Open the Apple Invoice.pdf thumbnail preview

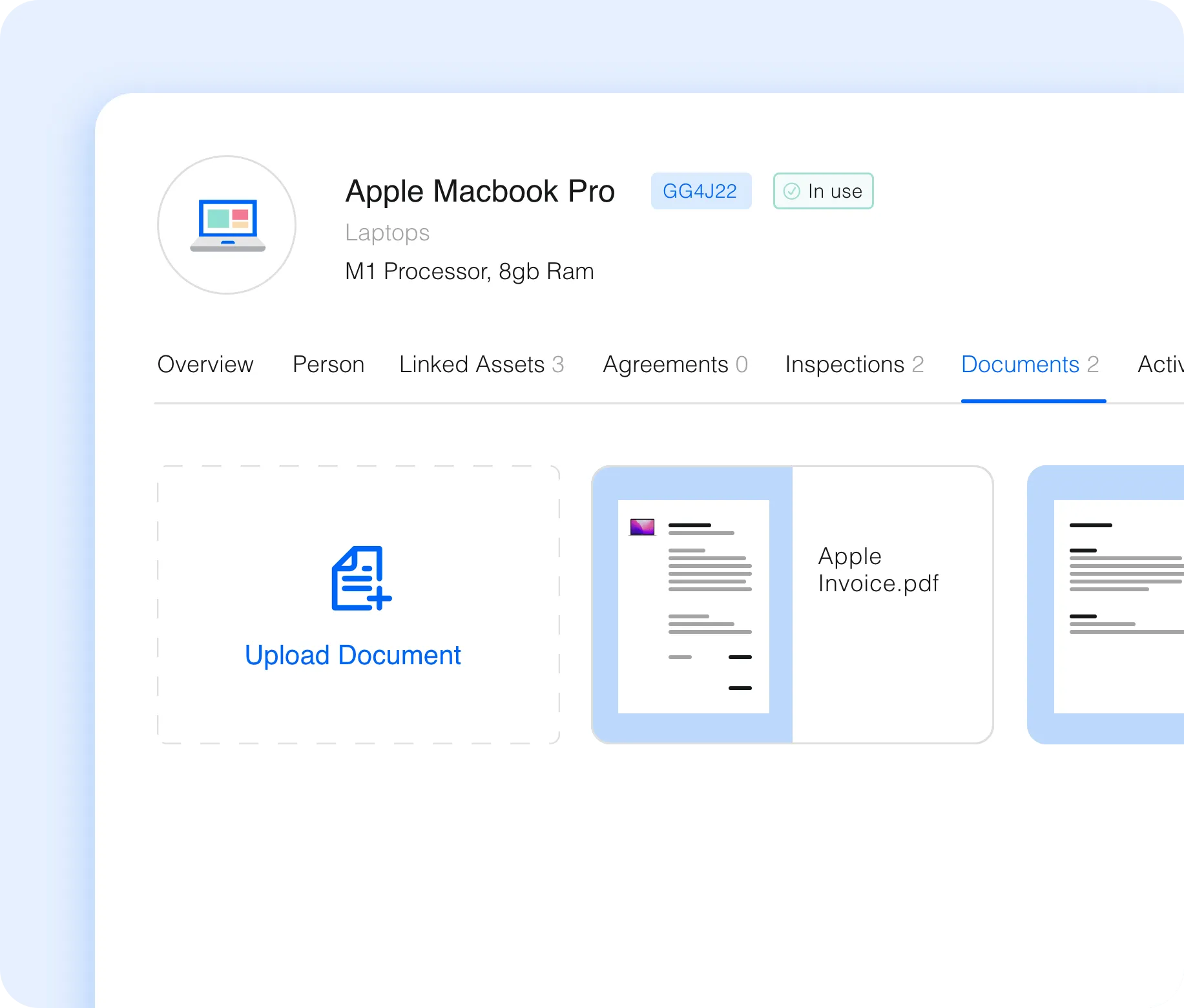point(693,605)
